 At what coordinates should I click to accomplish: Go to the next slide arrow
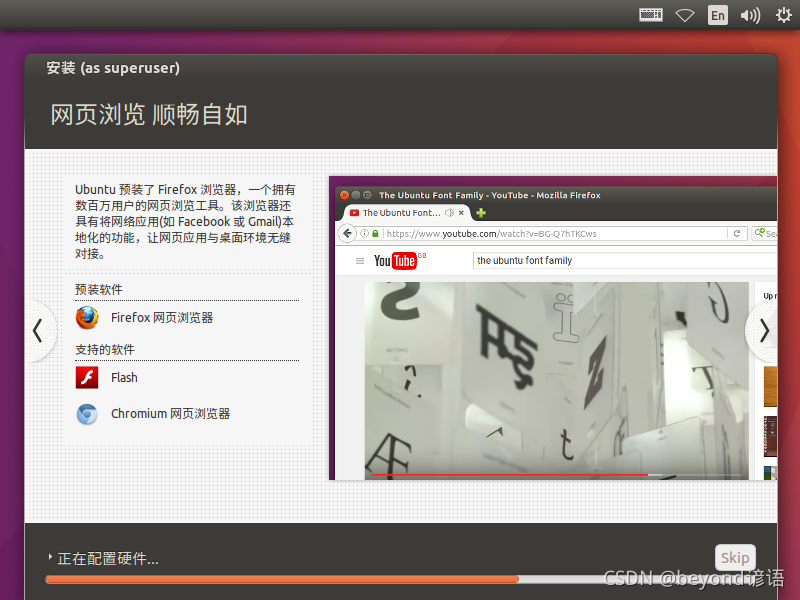[x=764, y=331]
